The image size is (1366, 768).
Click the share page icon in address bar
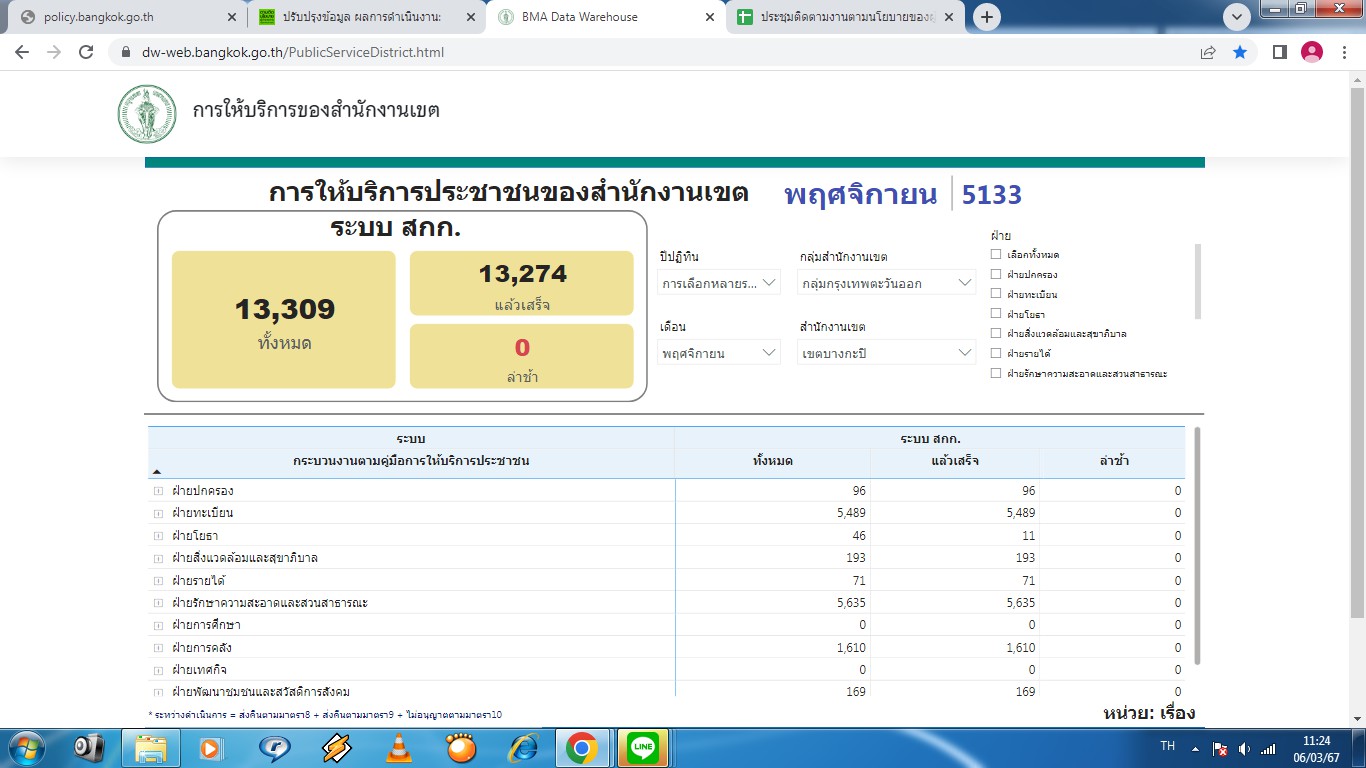coord(1208,52)
